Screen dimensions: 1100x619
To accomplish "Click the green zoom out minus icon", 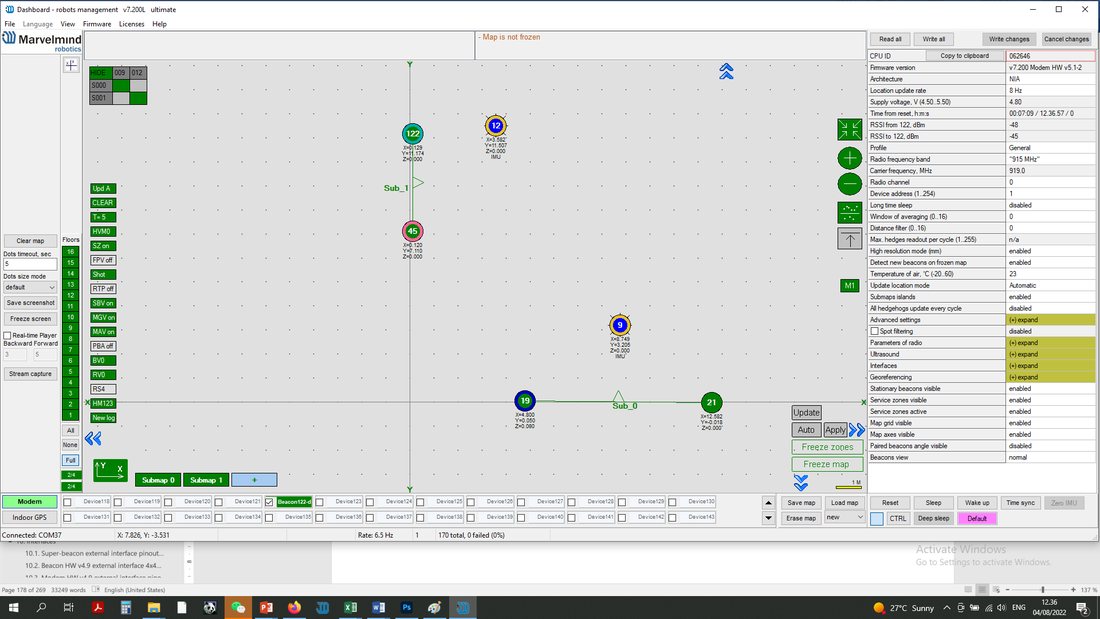I will [850, 184].
